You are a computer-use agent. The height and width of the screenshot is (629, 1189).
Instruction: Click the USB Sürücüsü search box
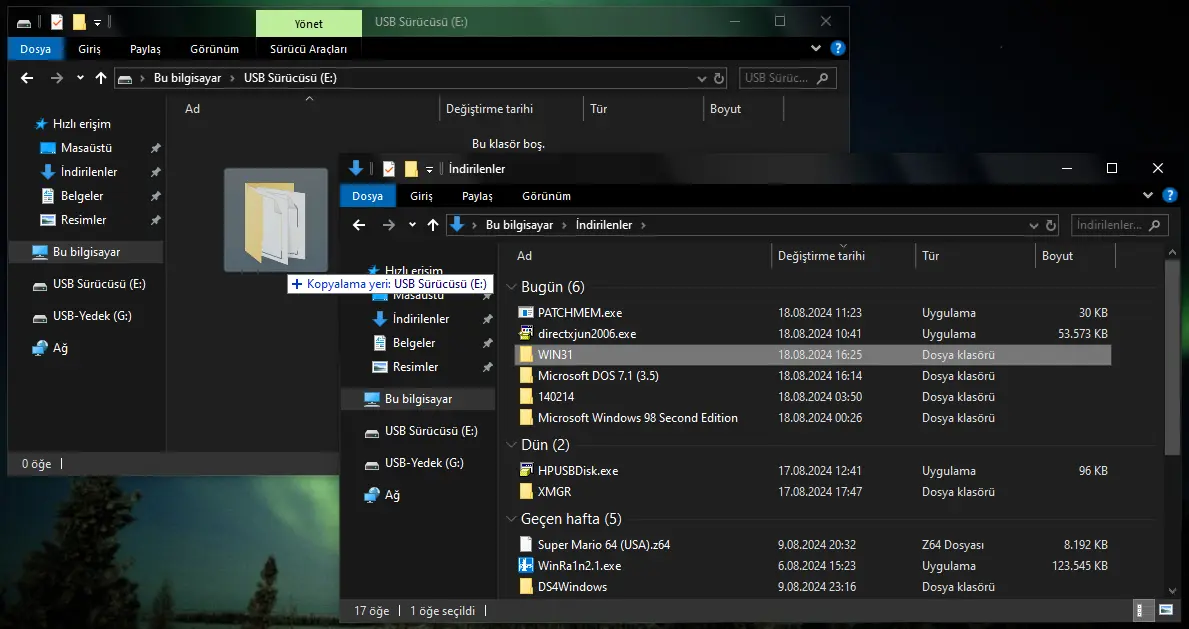pos(789,78)
